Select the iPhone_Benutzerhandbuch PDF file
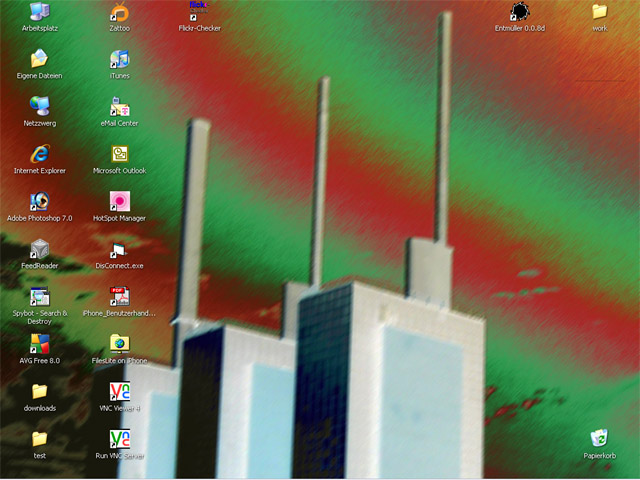 pos(119,296)
